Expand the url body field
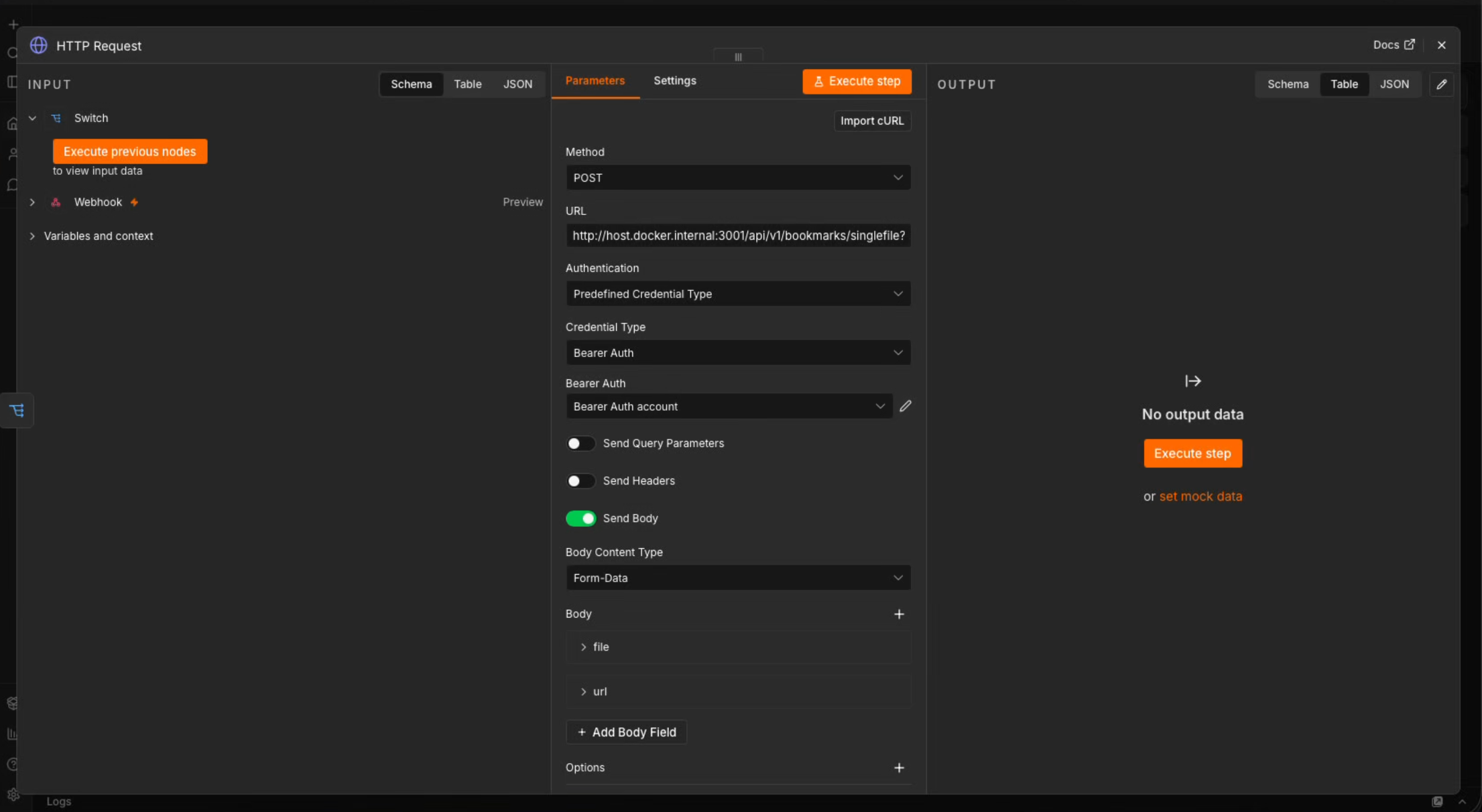This screenshot has width=1482, height=812. [x=583, y=691]
